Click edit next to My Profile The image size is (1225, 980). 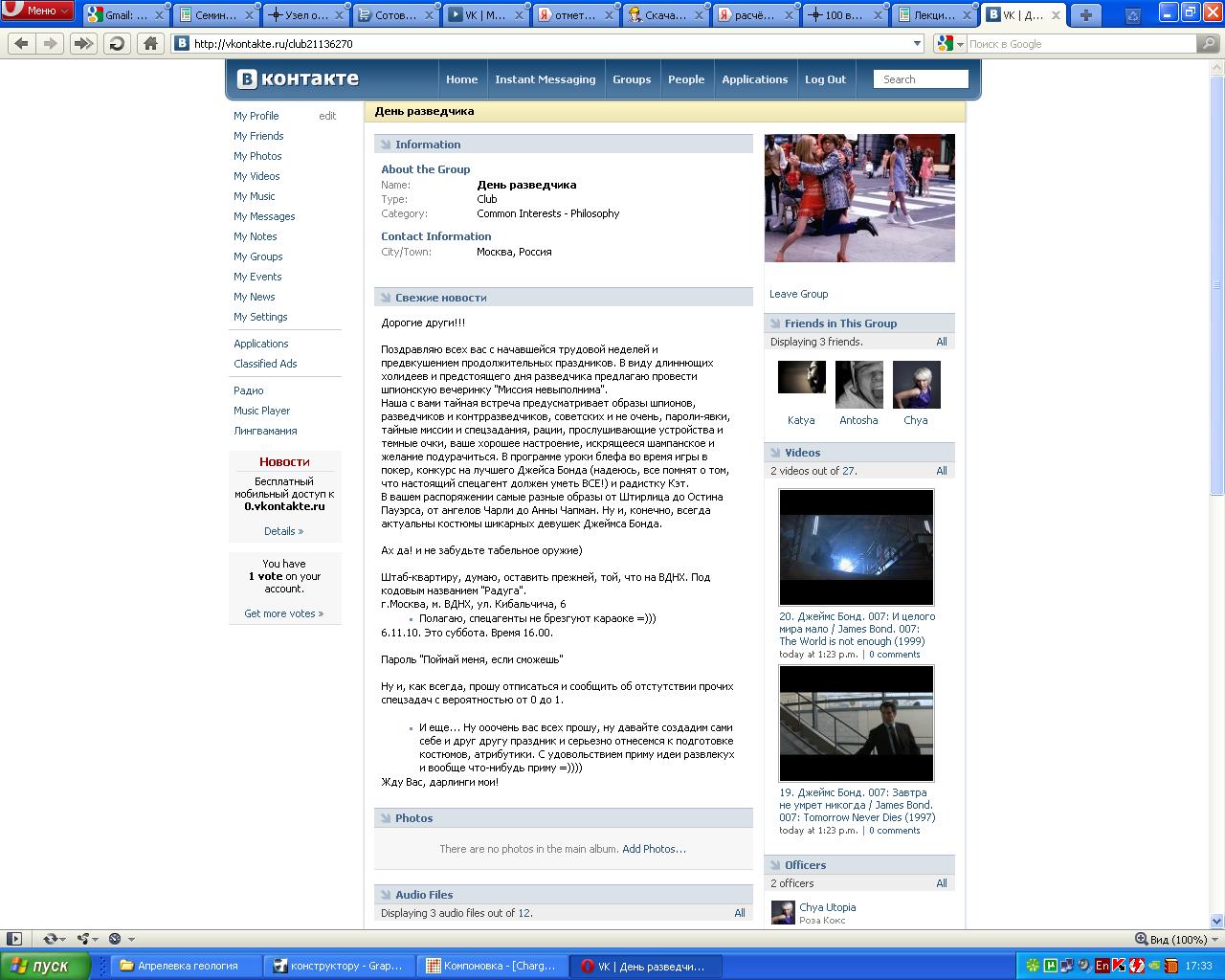pos(327,116)
